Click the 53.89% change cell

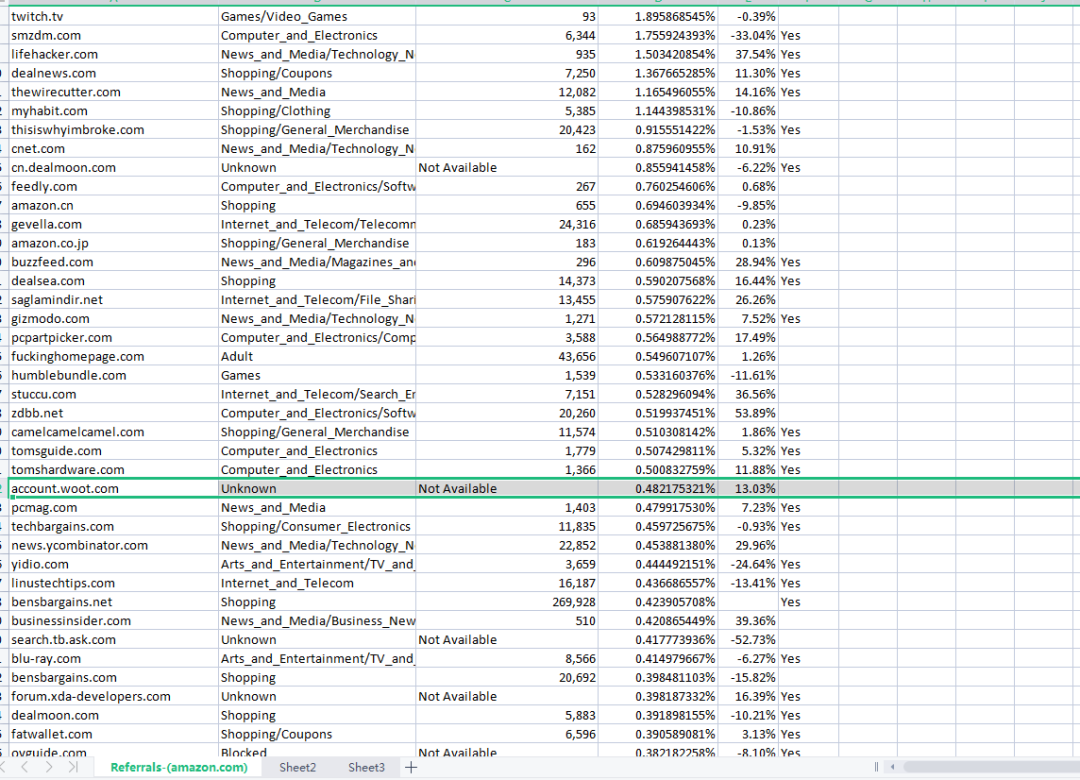748,413
